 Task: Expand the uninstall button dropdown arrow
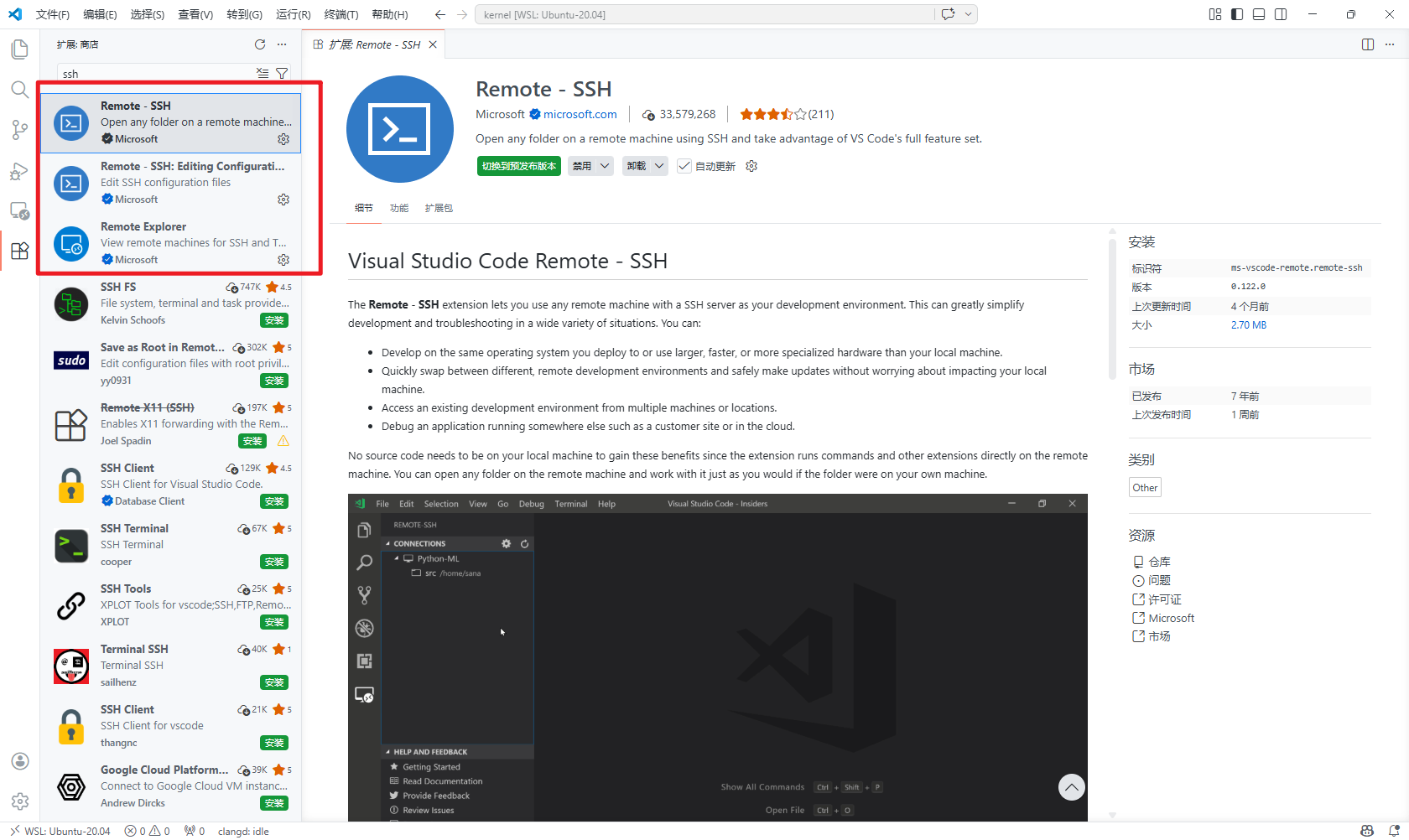point(660,166)
